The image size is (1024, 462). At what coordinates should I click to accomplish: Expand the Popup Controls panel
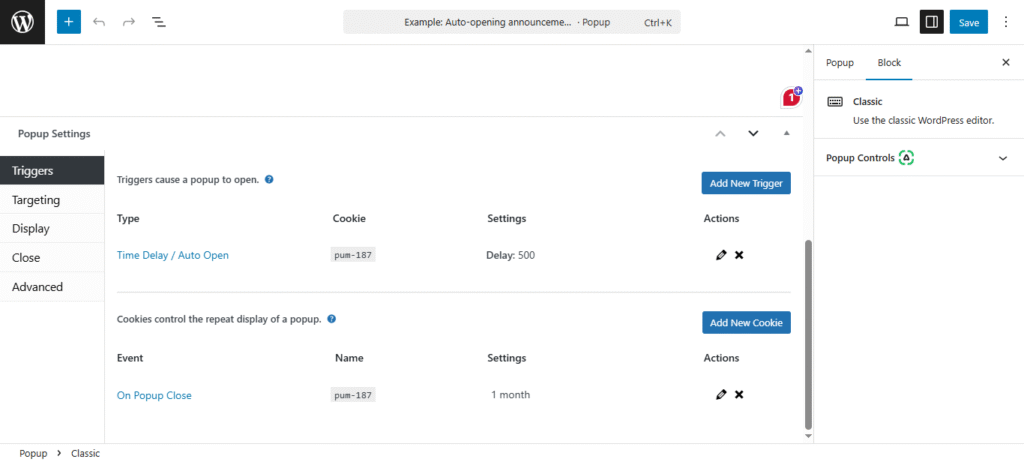pyautogui.click(x=1003, y=158)
